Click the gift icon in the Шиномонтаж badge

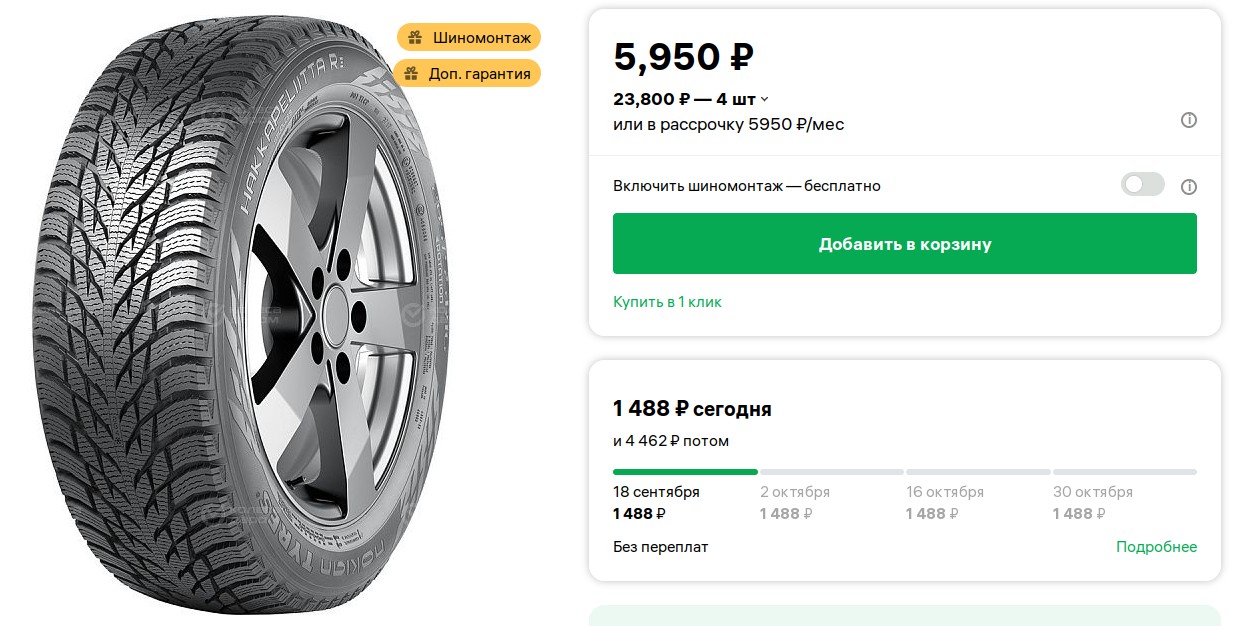coord(415,38)
